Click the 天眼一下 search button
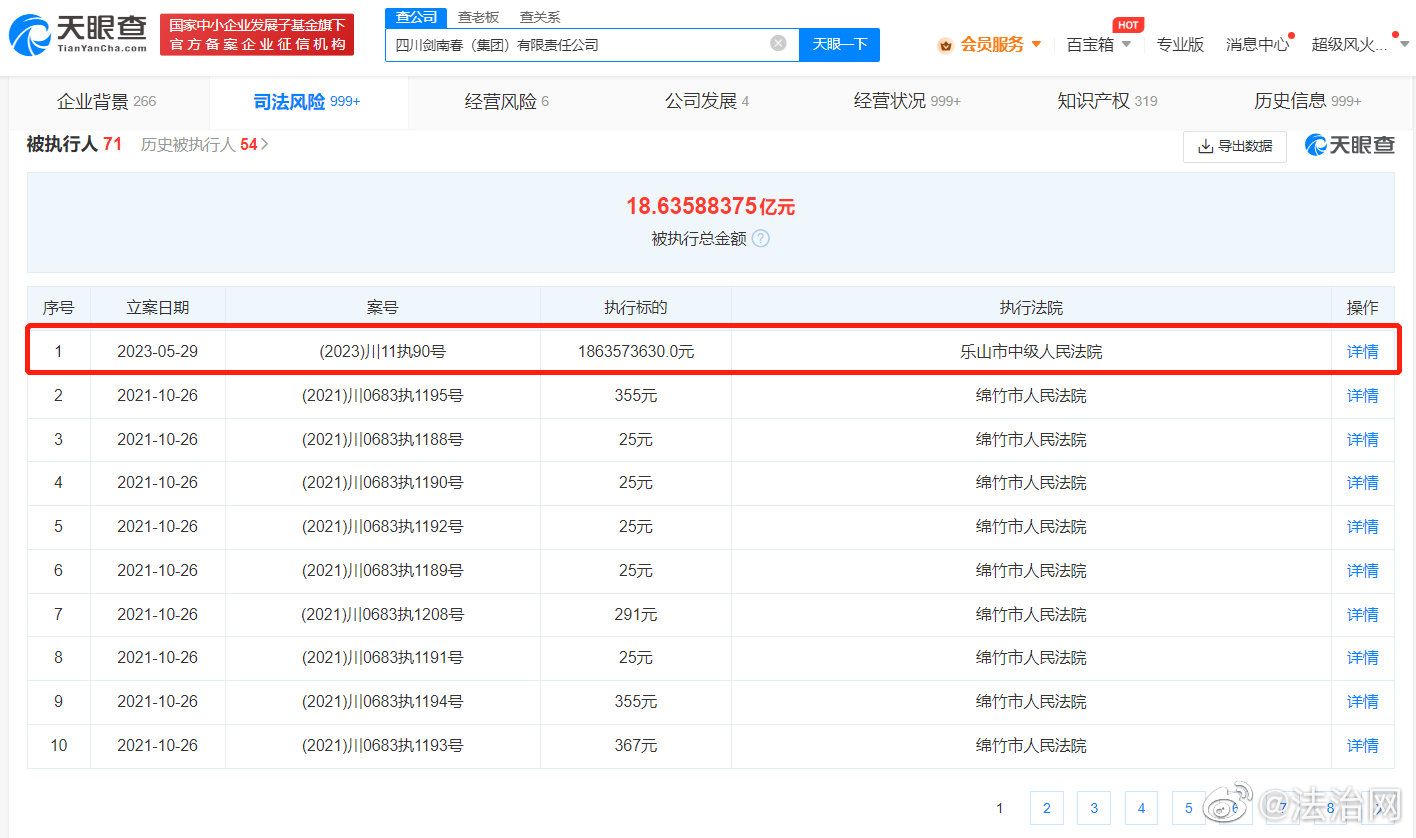1416x838 pixels. click(839, 44)
